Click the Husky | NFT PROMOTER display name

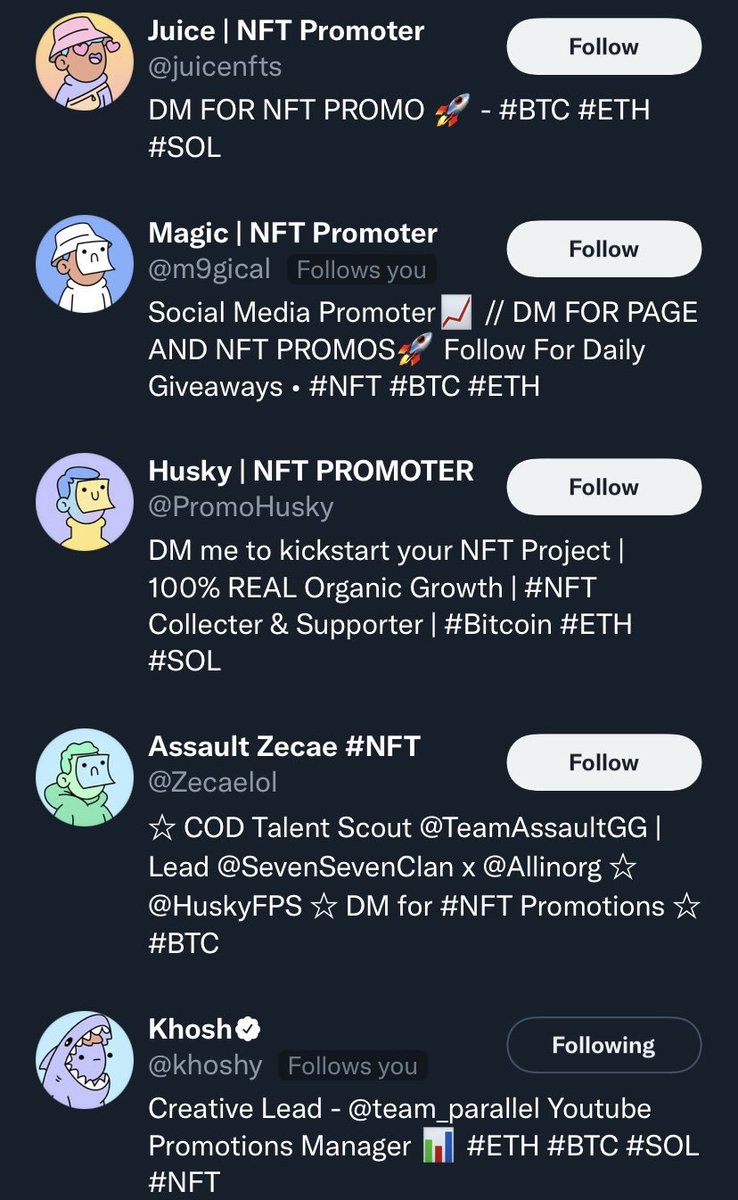pos(311,470)
